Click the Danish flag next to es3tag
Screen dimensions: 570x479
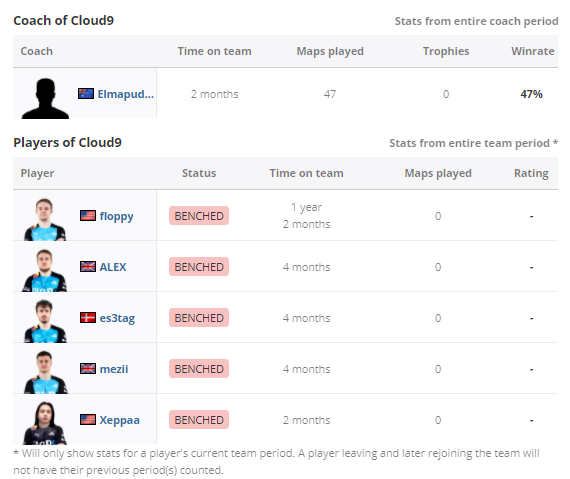[88, 317]
